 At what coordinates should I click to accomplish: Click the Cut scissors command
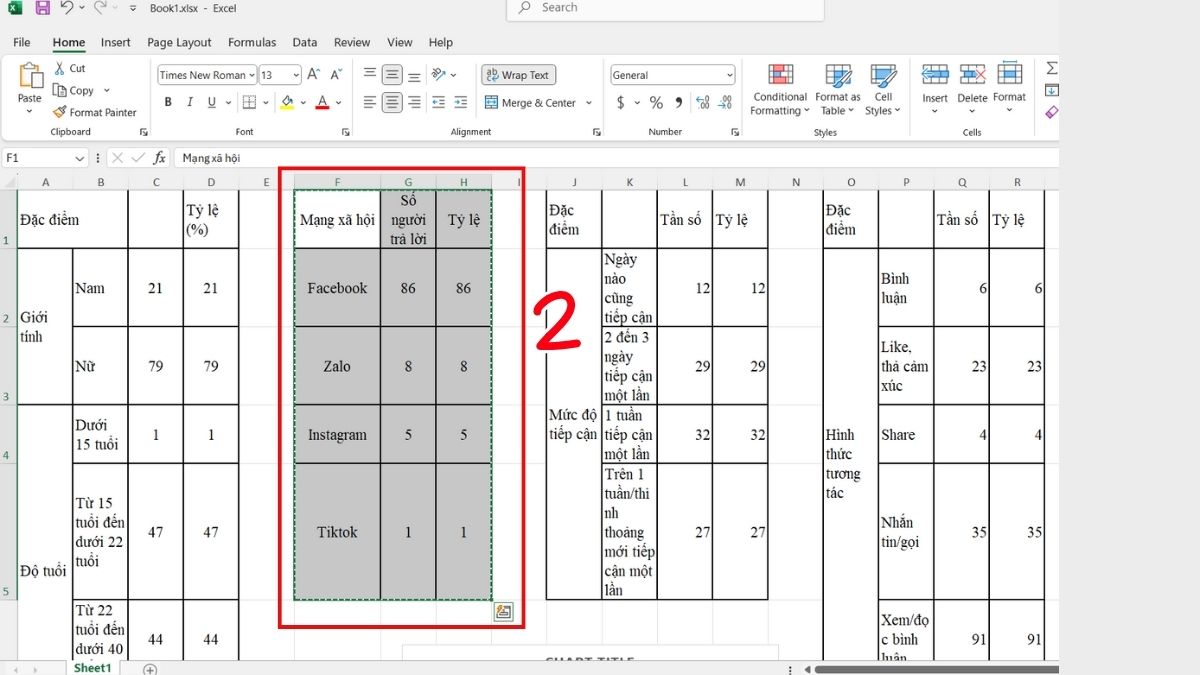pos(69,68)
